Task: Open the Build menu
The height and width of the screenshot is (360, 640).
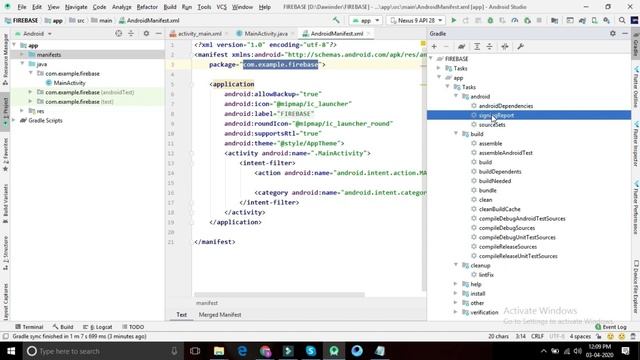Action: point(170,7)
